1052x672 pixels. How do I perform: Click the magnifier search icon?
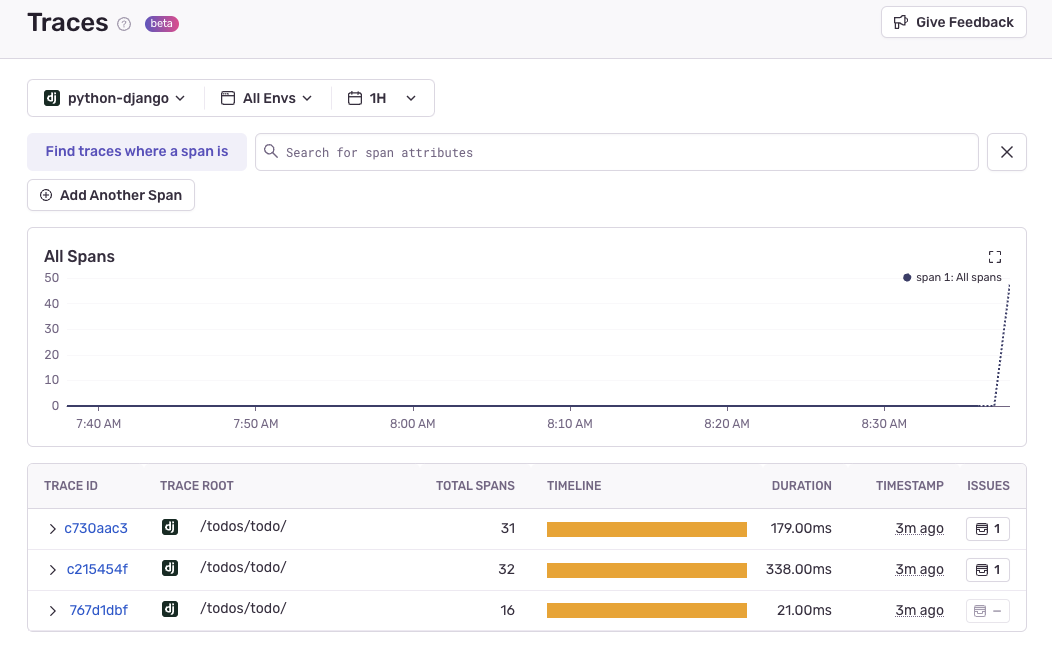coord(270,152)
